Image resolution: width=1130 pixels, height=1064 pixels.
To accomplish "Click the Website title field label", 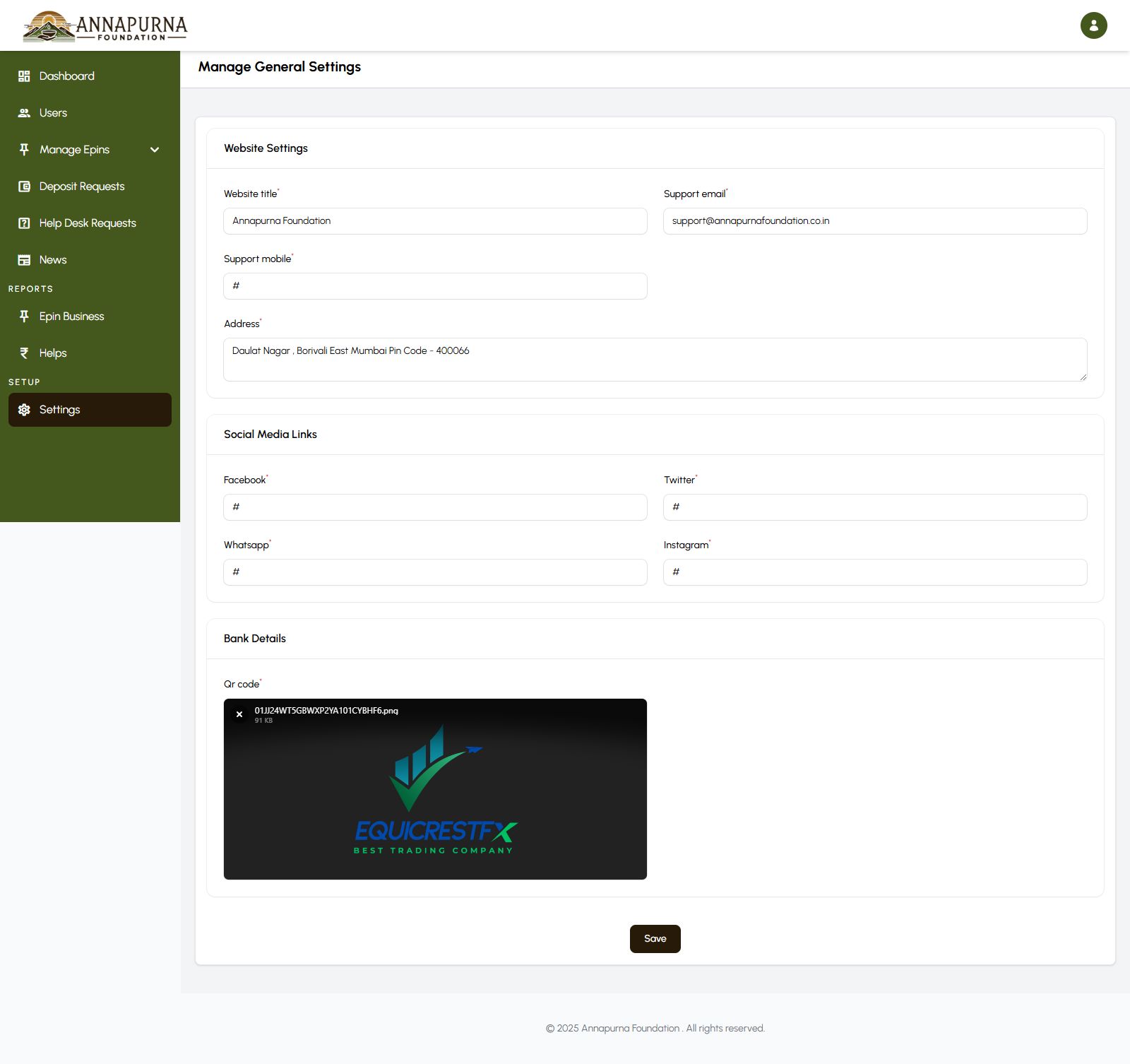I will tap(251, 194).
